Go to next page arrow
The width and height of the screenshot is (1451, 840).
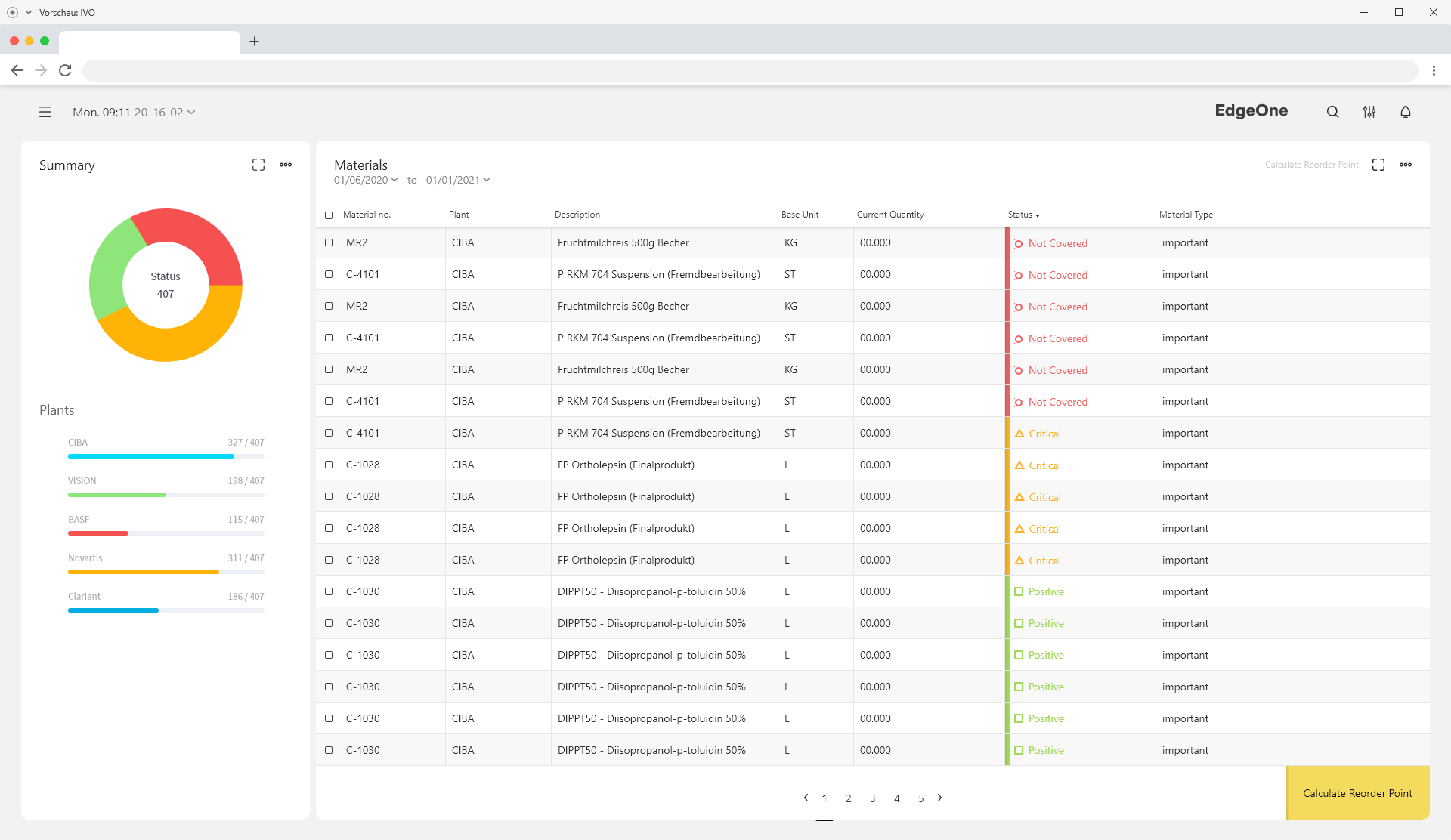click(939, 798)
